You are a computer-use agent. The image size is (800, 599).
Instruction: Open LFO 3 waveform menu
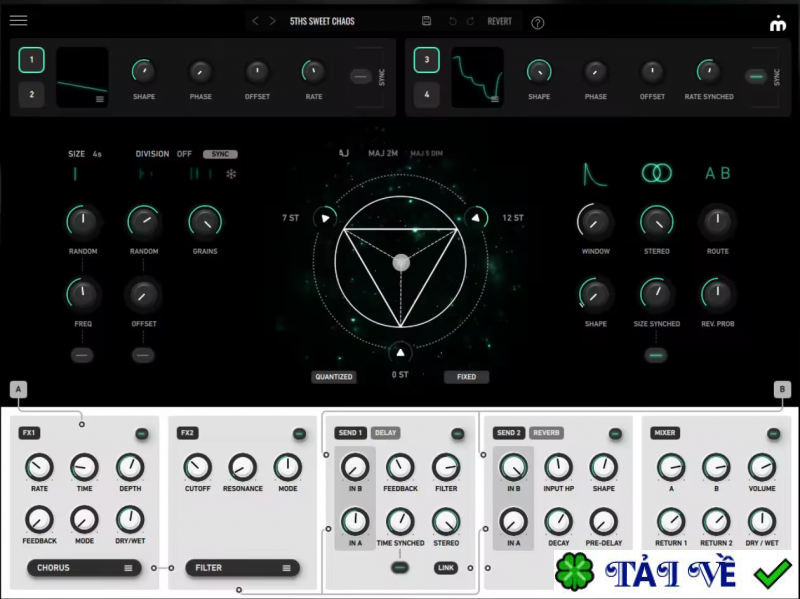[495, 99]
